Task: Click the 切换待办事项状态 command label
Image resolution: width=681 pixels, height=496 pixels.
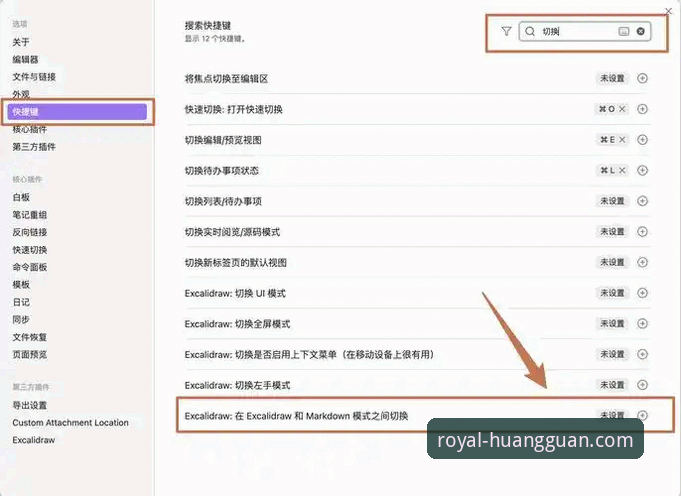Action: click(221, 170)
